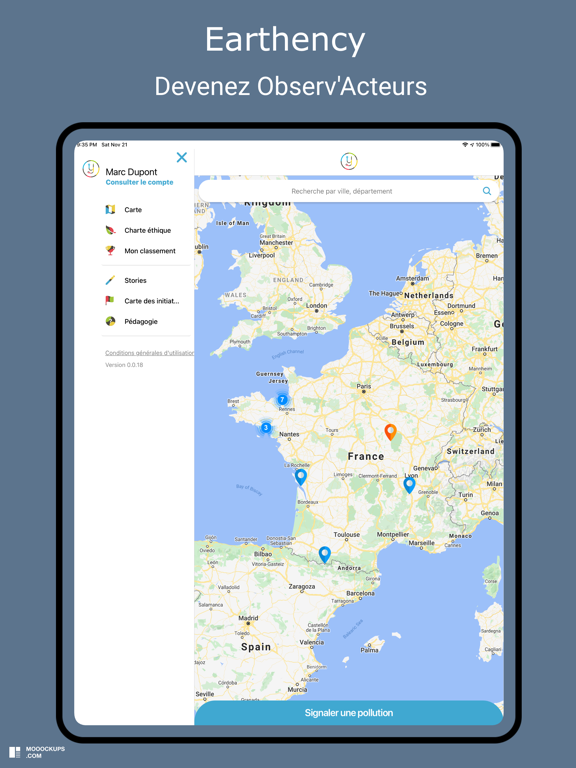The height and width of the screenshot is (768, 576).
Task: Click the Barcelona label on the map
Action: (x=360, y=593)
